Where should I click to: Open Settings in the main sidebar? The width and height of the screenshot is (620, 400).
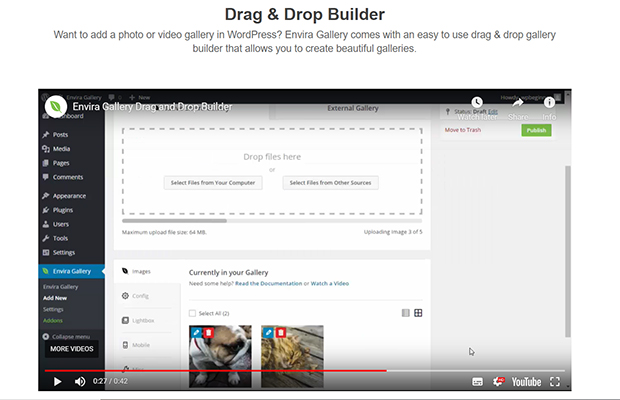pyautogui.click(x=64, y=253)
